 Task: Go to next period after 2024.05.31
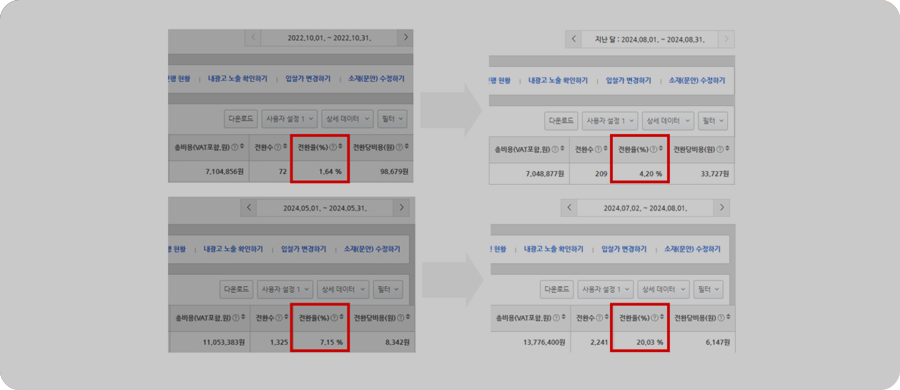401,208
